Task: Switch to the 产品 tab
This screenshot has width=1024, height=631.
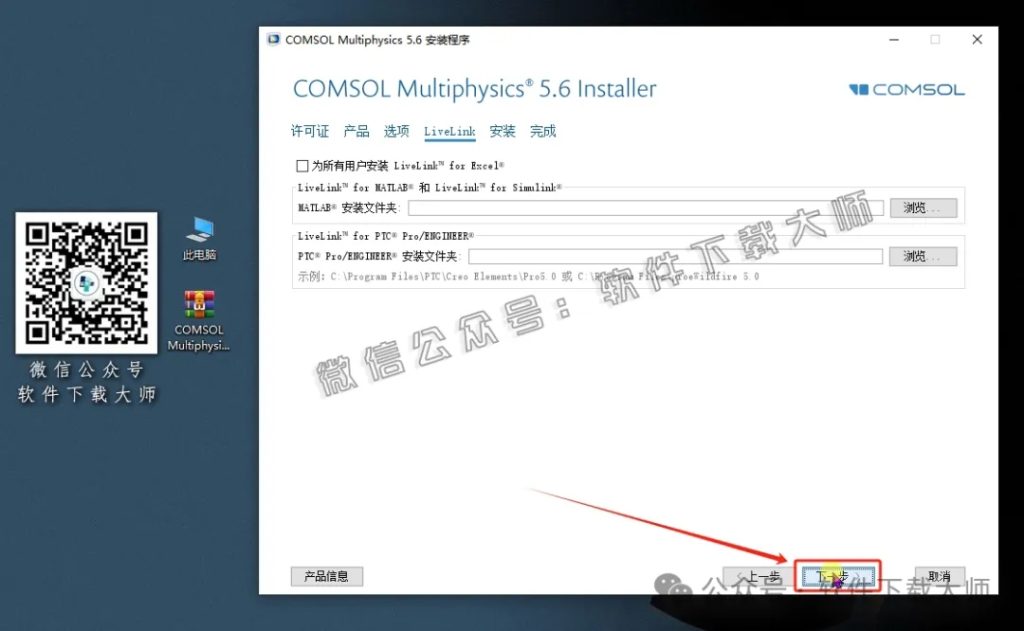Action: pos(355,130)
